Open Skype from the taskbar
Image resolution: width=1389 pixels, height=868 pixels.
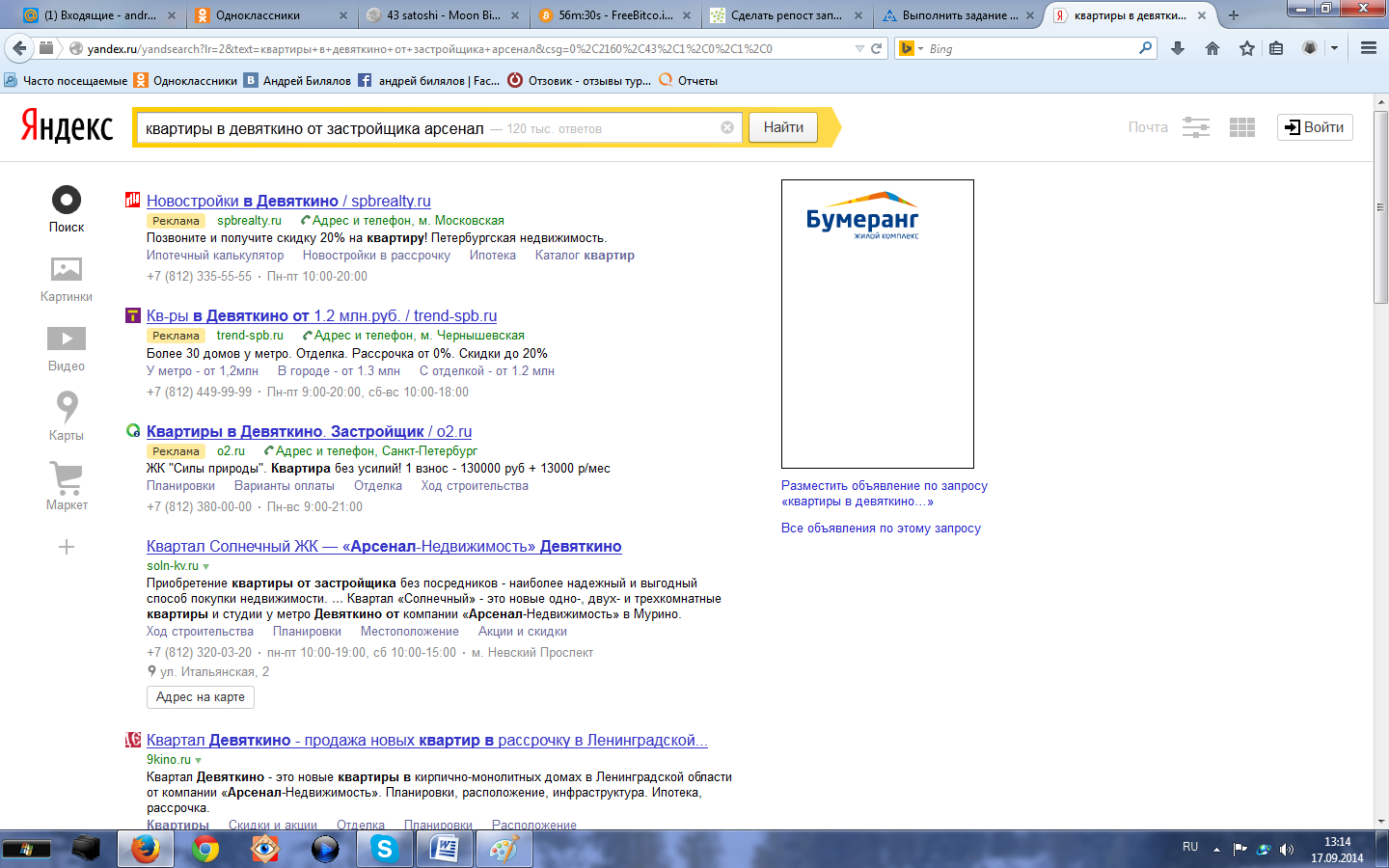[x=384, y=849]
